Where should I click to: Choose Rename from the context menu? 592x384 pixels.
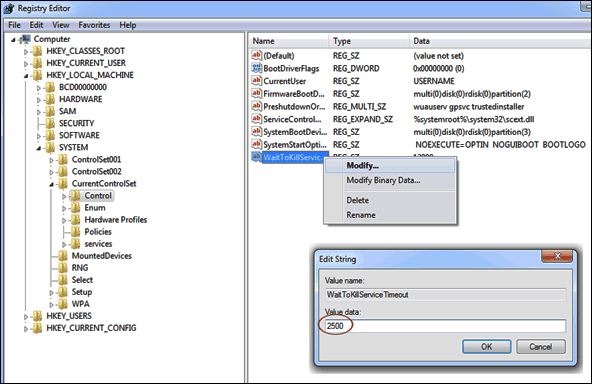point(390,215)
